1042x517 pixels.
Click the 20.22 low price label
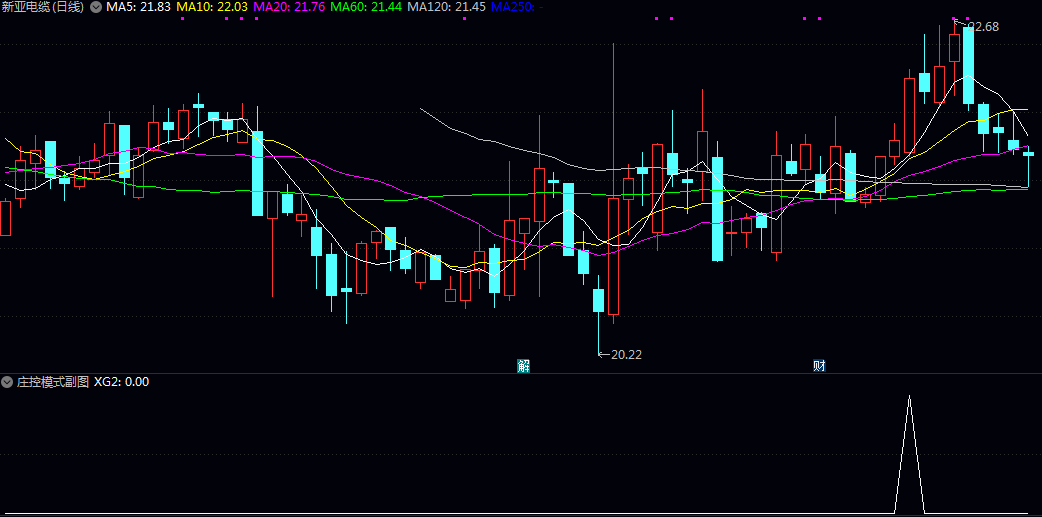click(626, 355)
